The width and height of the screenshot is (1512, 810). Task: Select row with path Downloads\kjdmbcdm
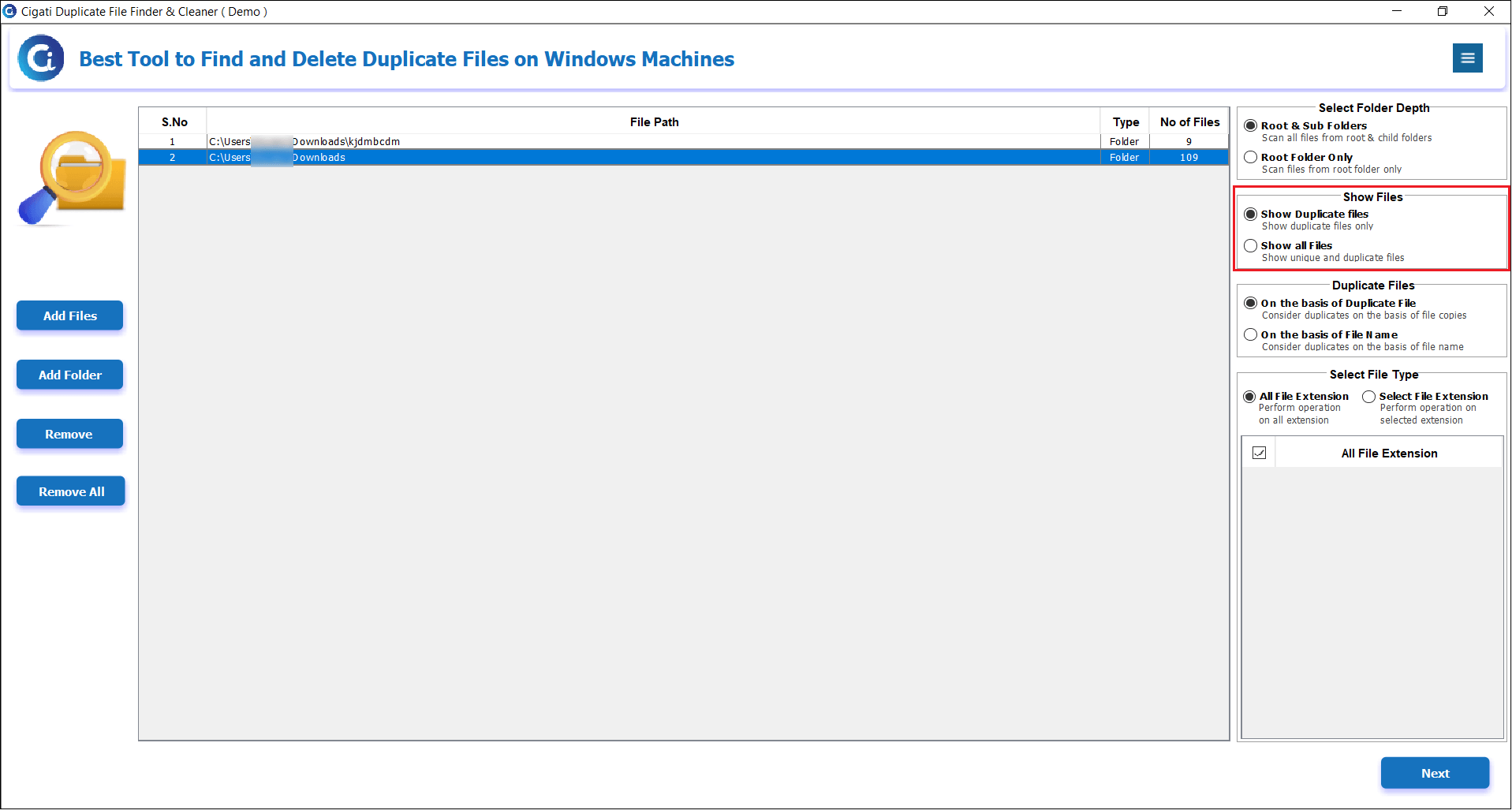[684, 141]
